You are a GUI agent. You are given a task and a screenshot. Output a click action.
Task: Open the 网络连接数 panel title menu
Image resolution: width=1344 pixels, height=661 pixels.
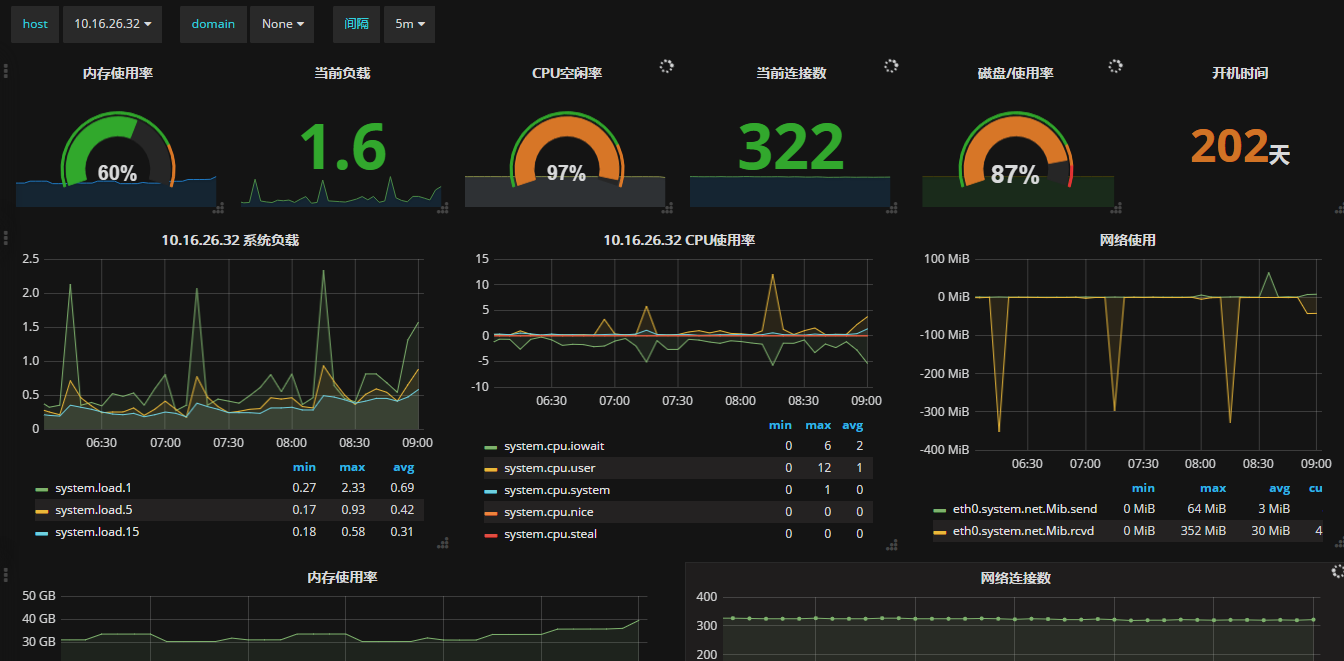click(x=1016, y=578)
